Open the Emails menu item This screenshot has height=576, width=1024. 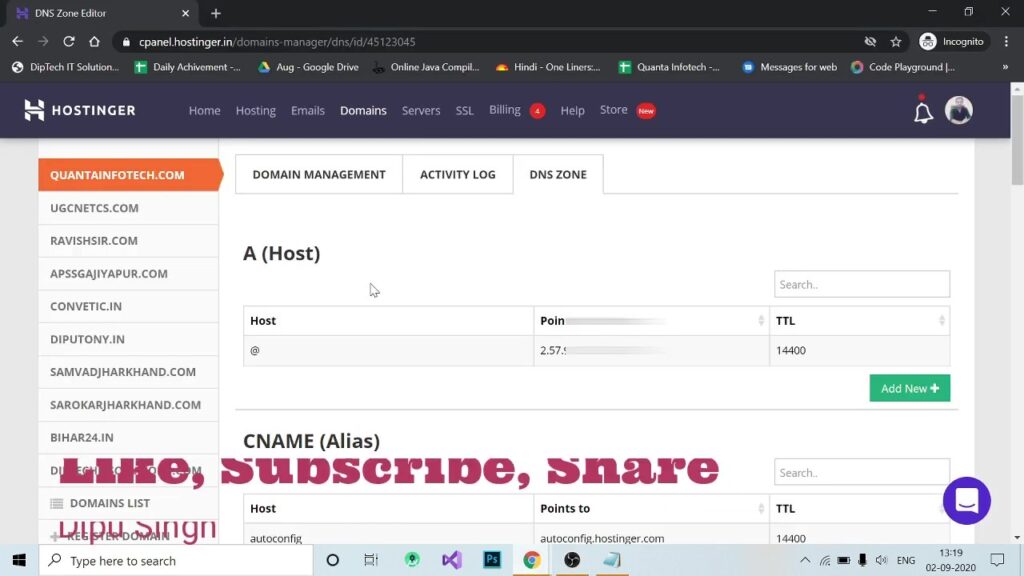[308, 110]
